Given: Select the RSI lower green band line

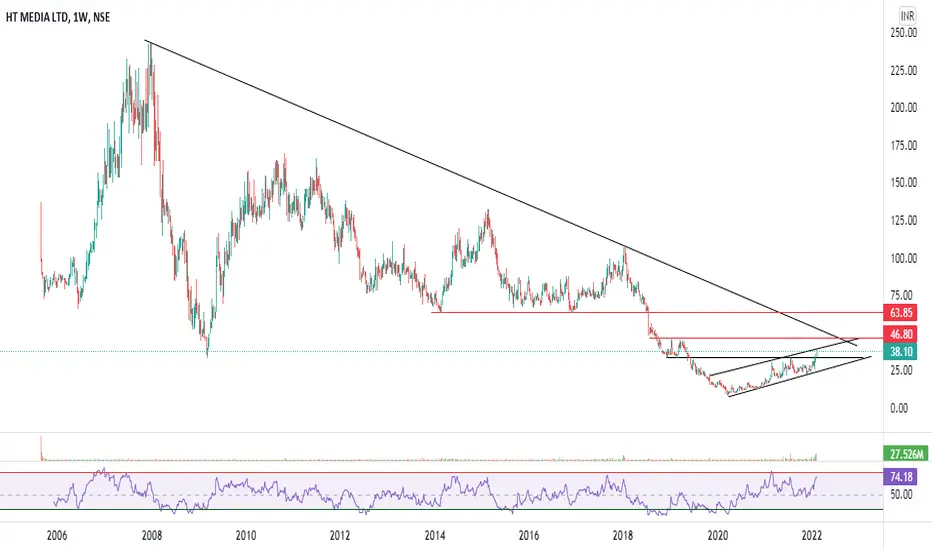Looking at the screenshot, I should click(x=441, y=510).
